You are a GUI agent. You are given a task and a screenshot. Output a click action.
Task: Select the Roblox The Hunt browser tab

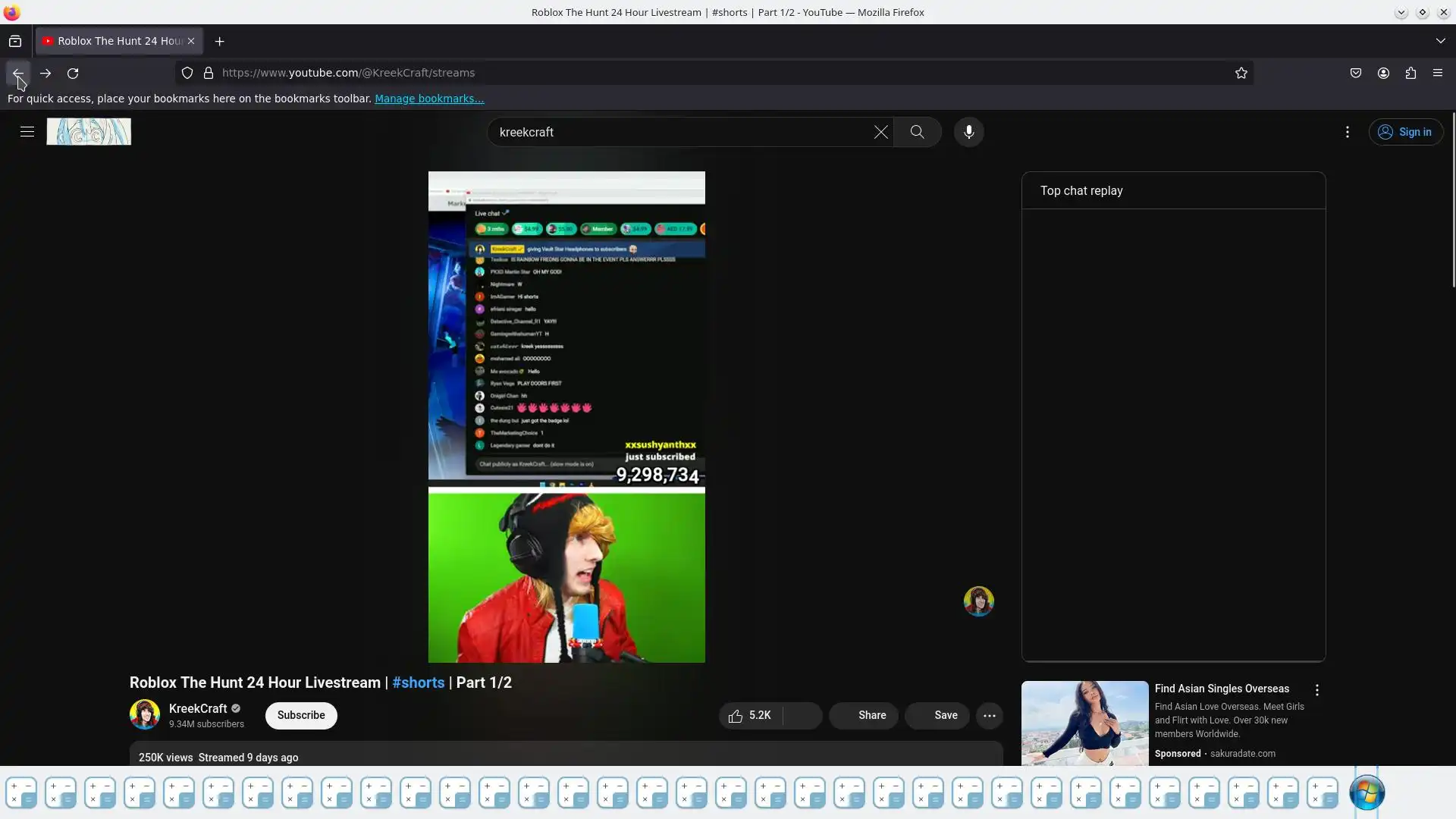114,41
